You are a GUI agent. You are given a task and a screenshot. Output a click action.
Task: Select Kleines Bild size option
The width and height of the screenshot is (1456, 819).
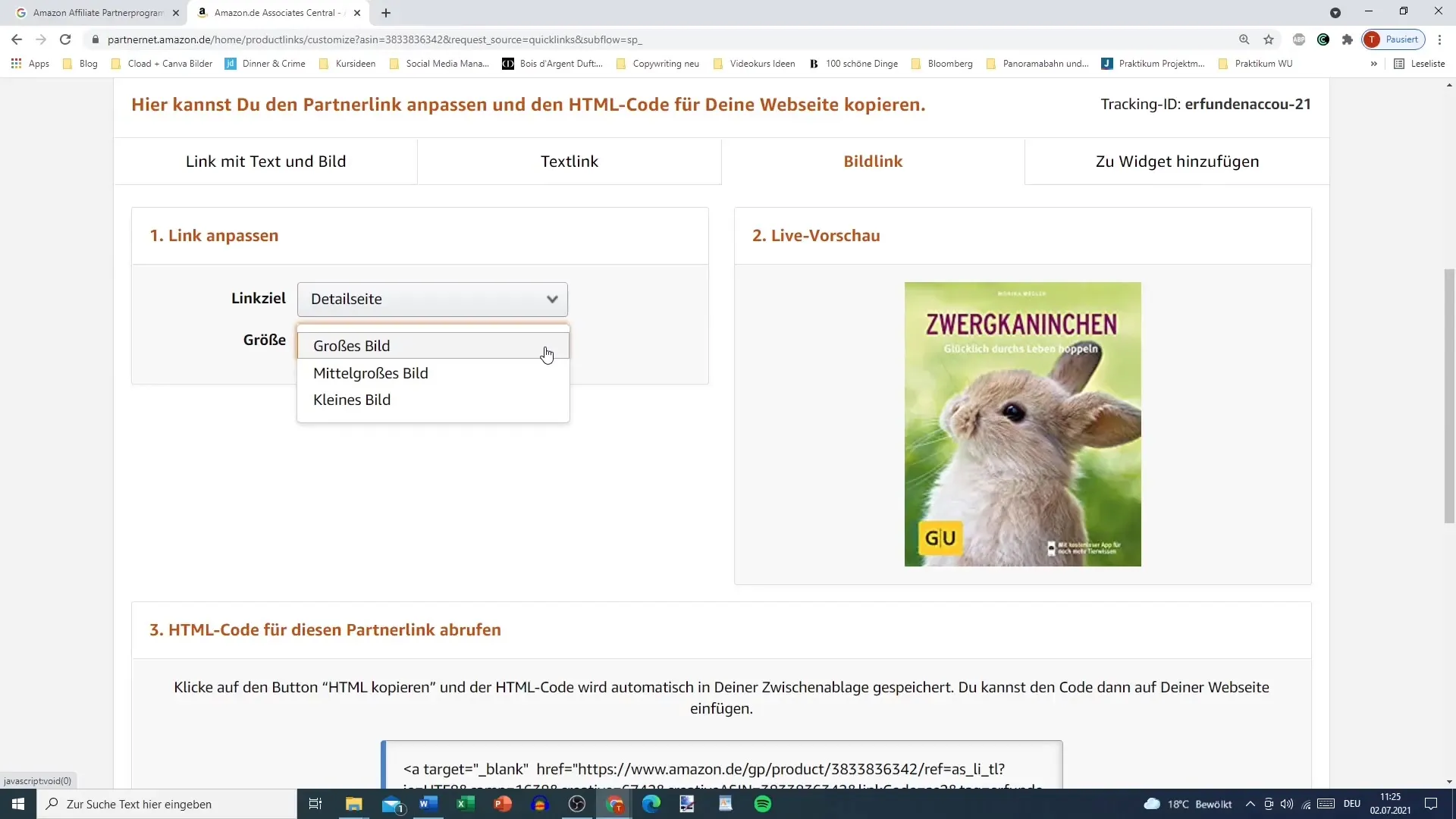pos(433,400)
